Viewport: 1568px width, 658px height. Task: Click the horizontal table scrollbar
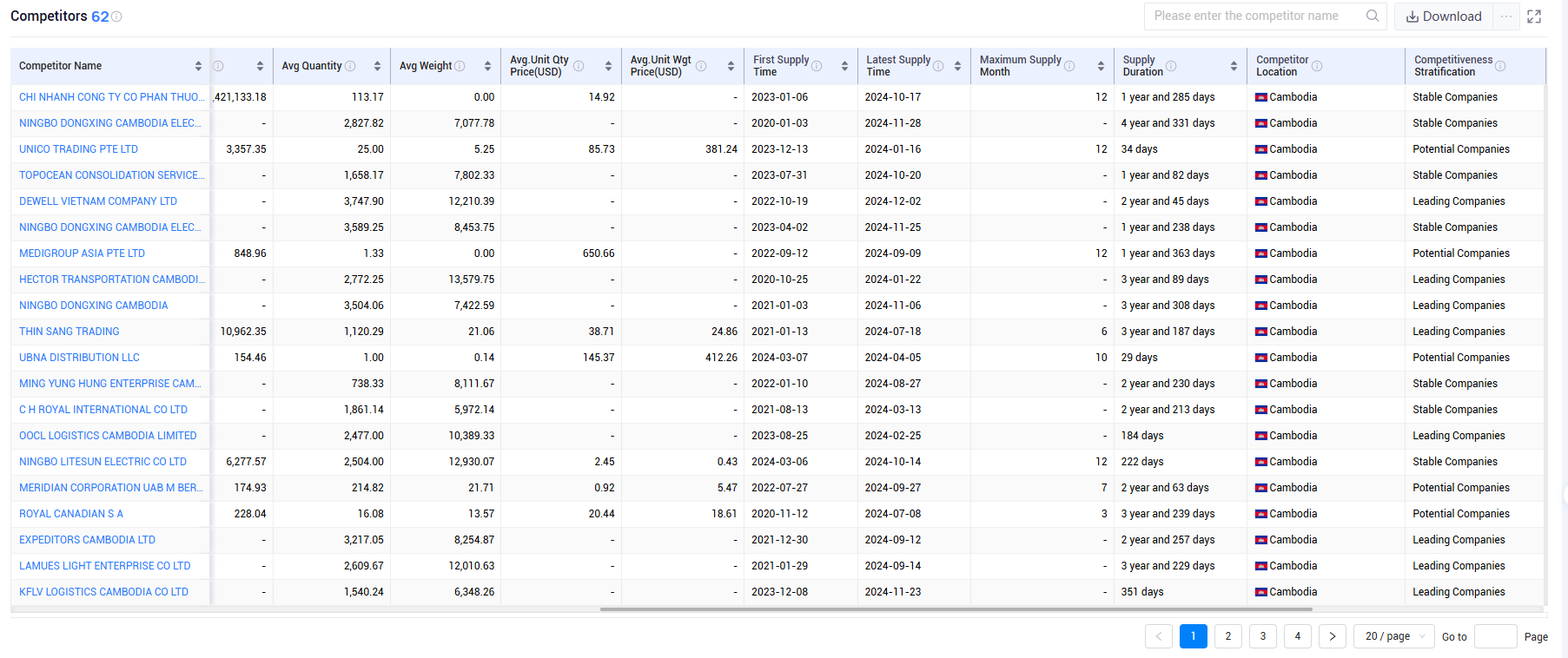pos(956,609)
